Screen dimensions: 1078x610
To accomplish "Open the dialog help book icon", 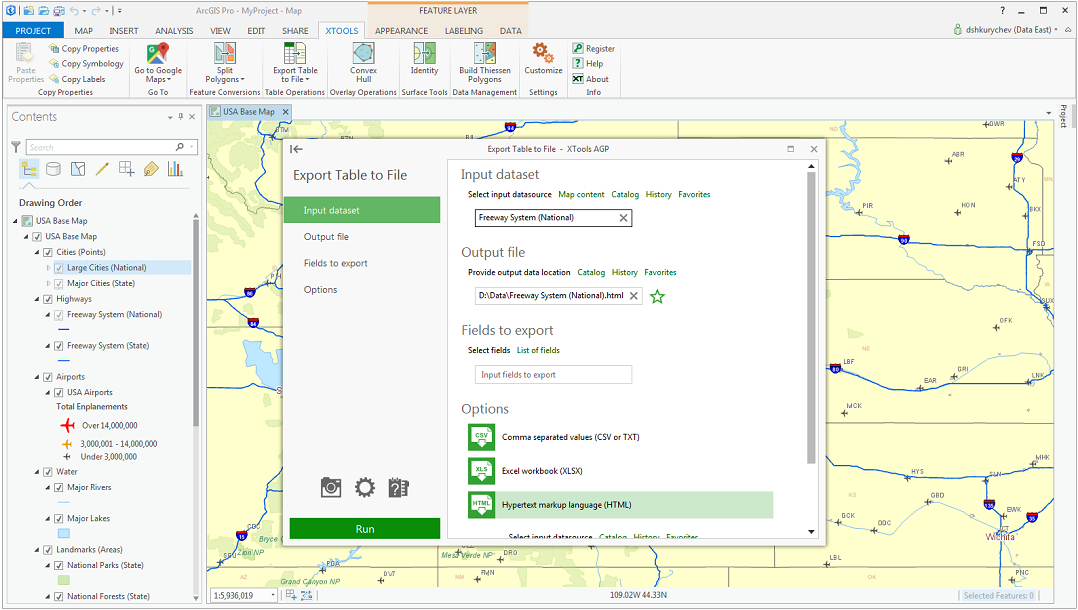I will (x=398, y=488).
